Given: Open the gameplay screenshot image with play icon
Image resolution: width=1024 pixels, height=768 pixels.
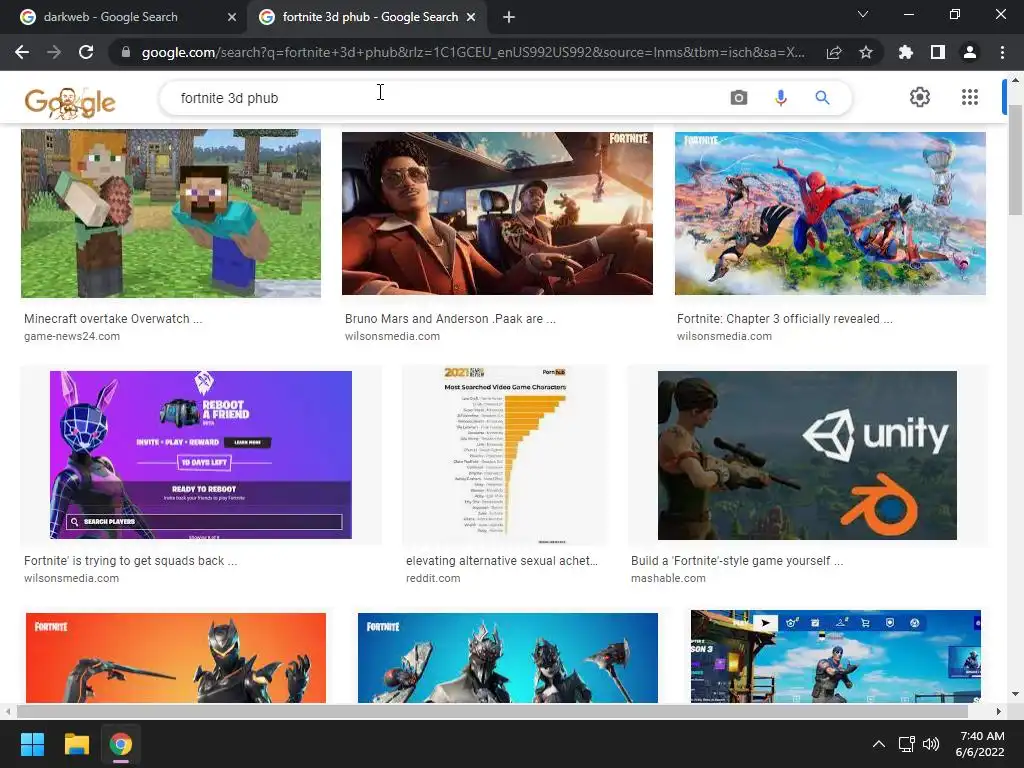Looking at the screenshot, I should coord(836,656).
